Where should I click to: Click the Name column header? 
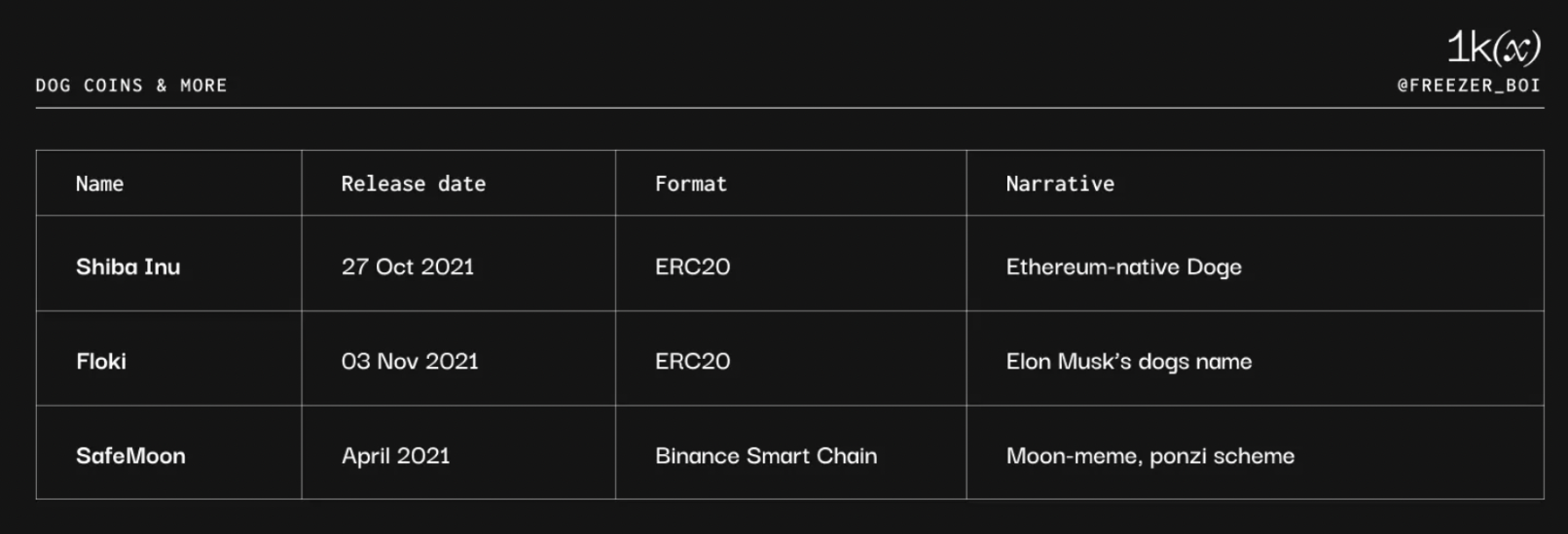(99, 184)
